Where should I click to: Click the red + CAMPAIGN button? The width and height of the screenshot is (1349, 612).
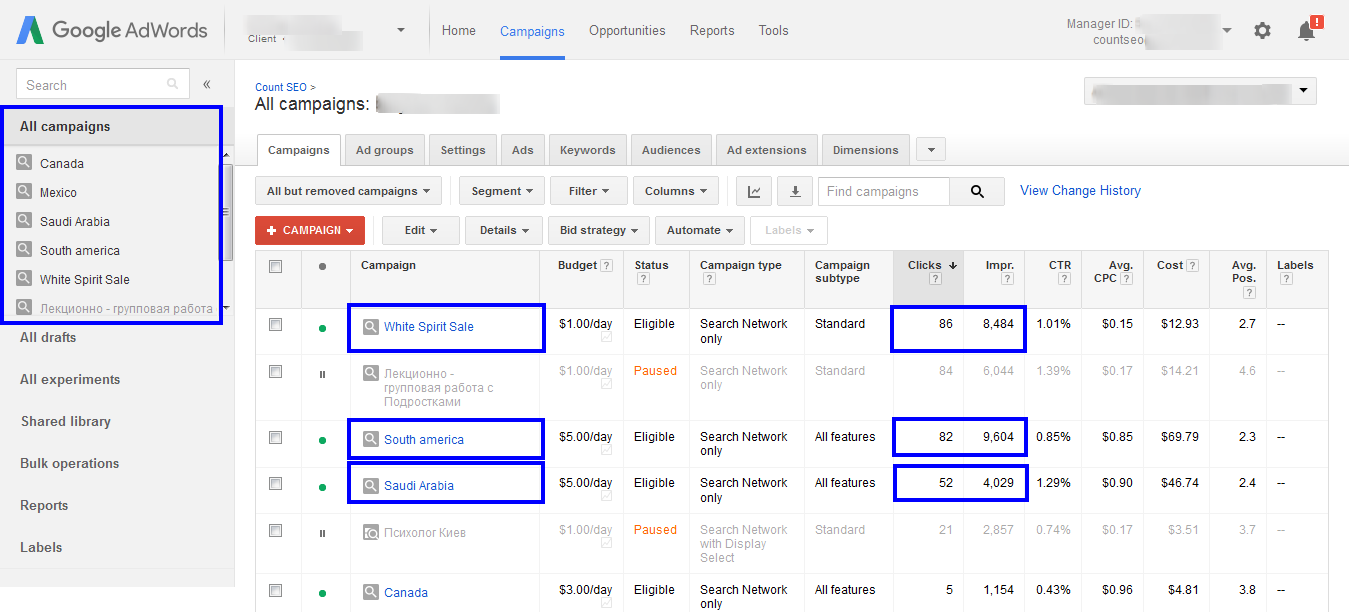click(x=310, y=230)
